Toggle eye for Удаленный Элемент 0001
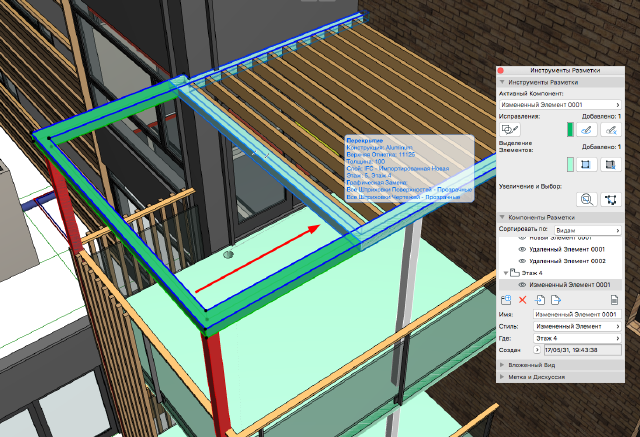 click(x=521, y=249)
